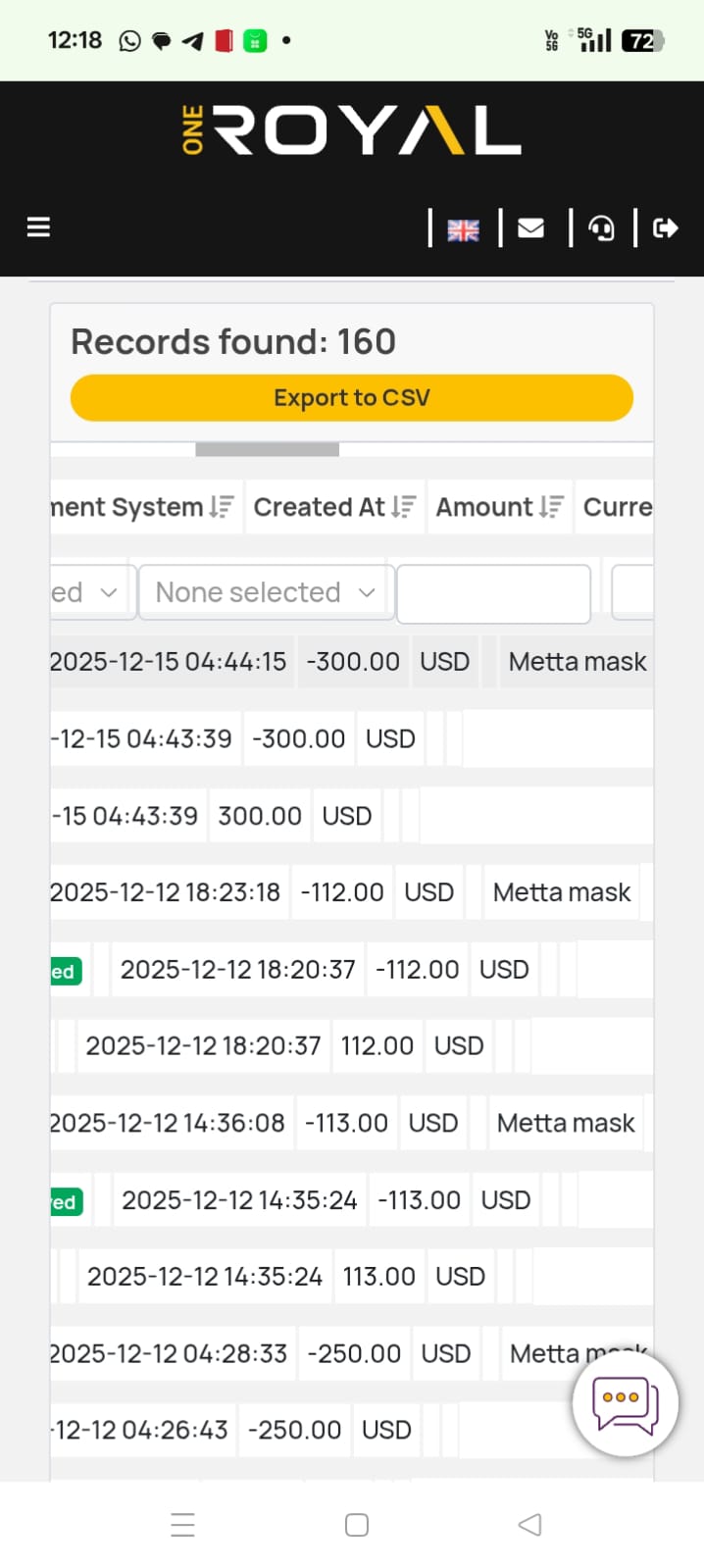Tap the WhatsApp notification icon in status bar

click(129, 40)
